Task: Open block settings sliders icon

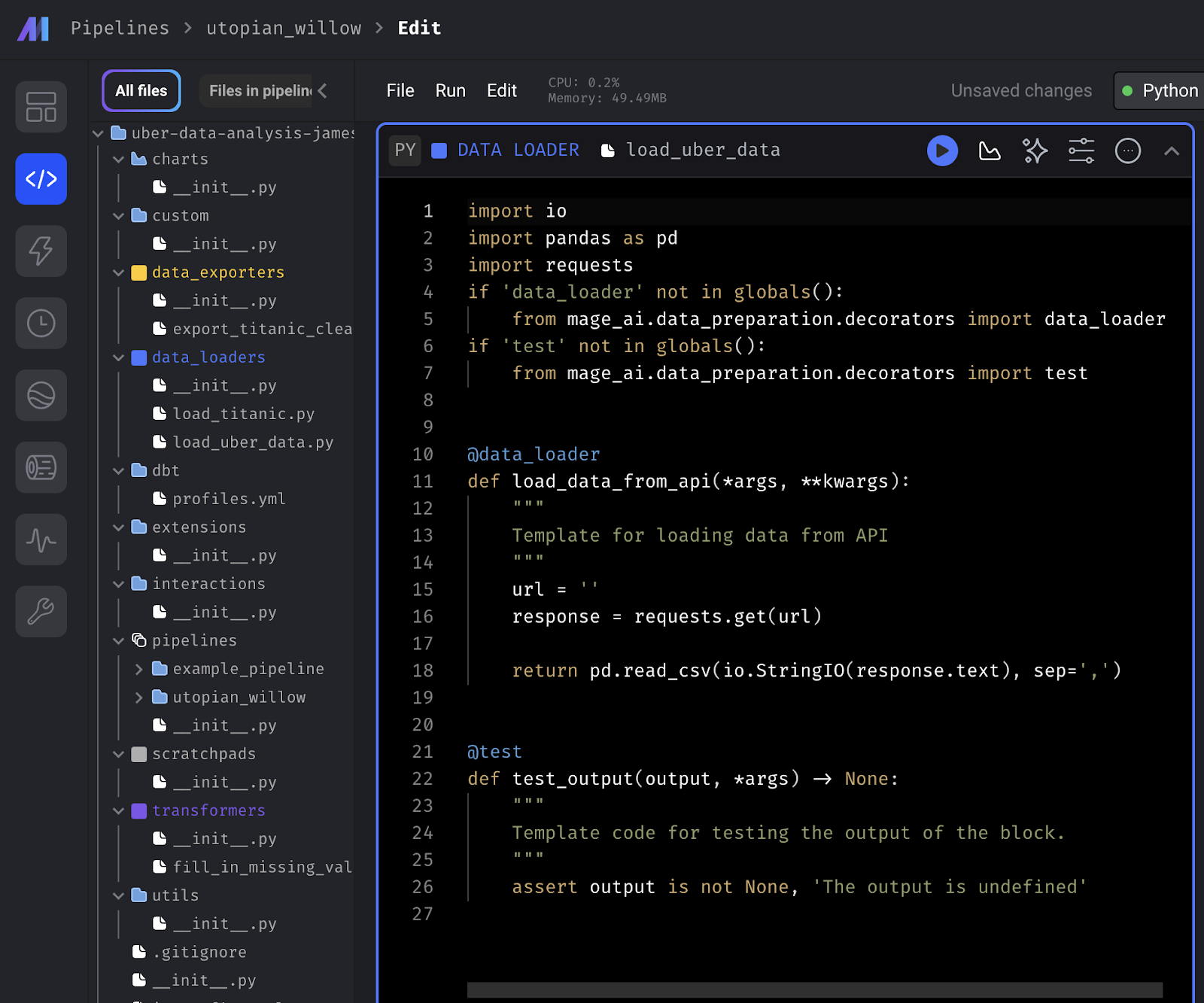Action: (1081, 150)
